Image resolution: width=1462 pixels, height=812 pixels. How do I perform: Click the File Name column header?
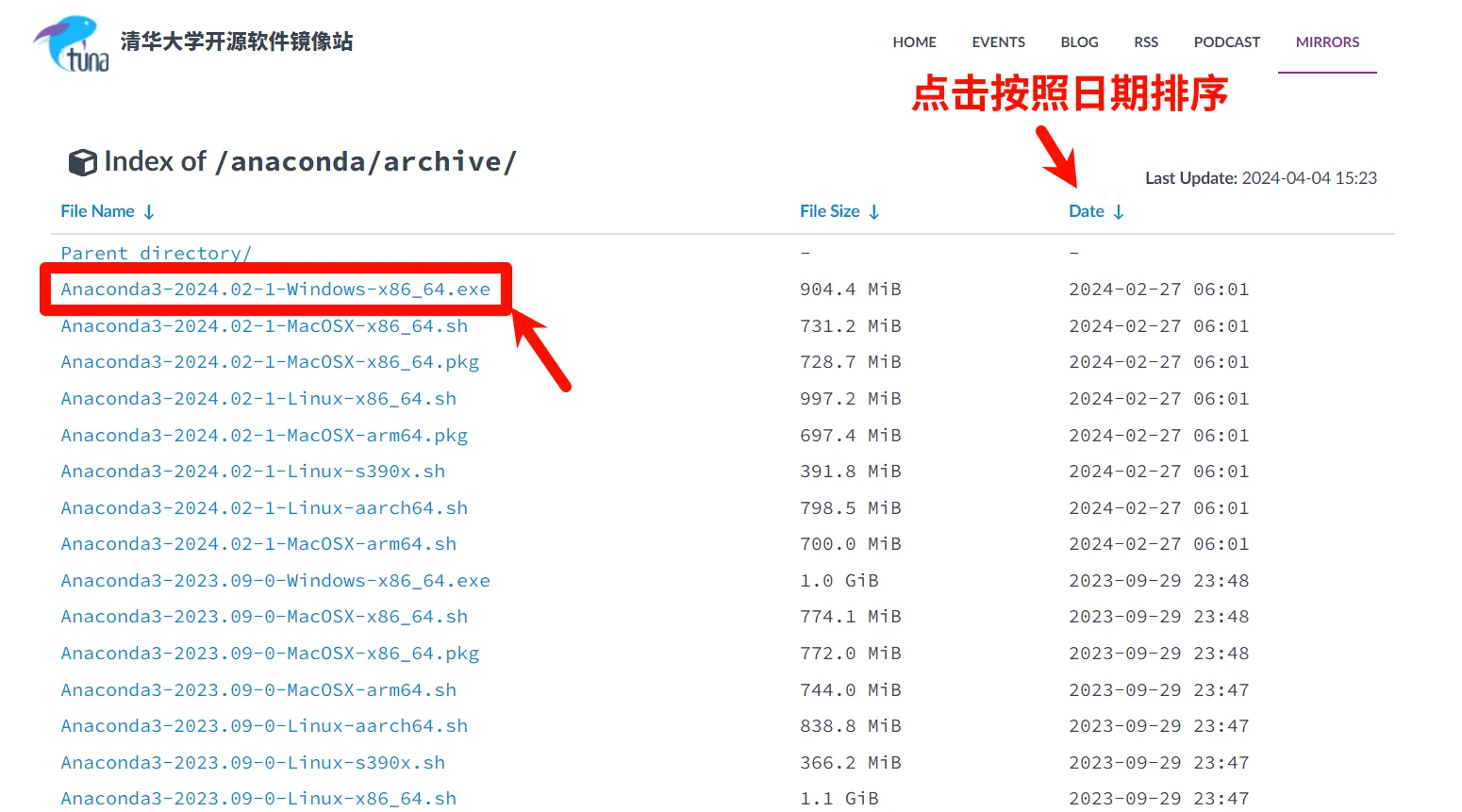click(x=97, y=211)
